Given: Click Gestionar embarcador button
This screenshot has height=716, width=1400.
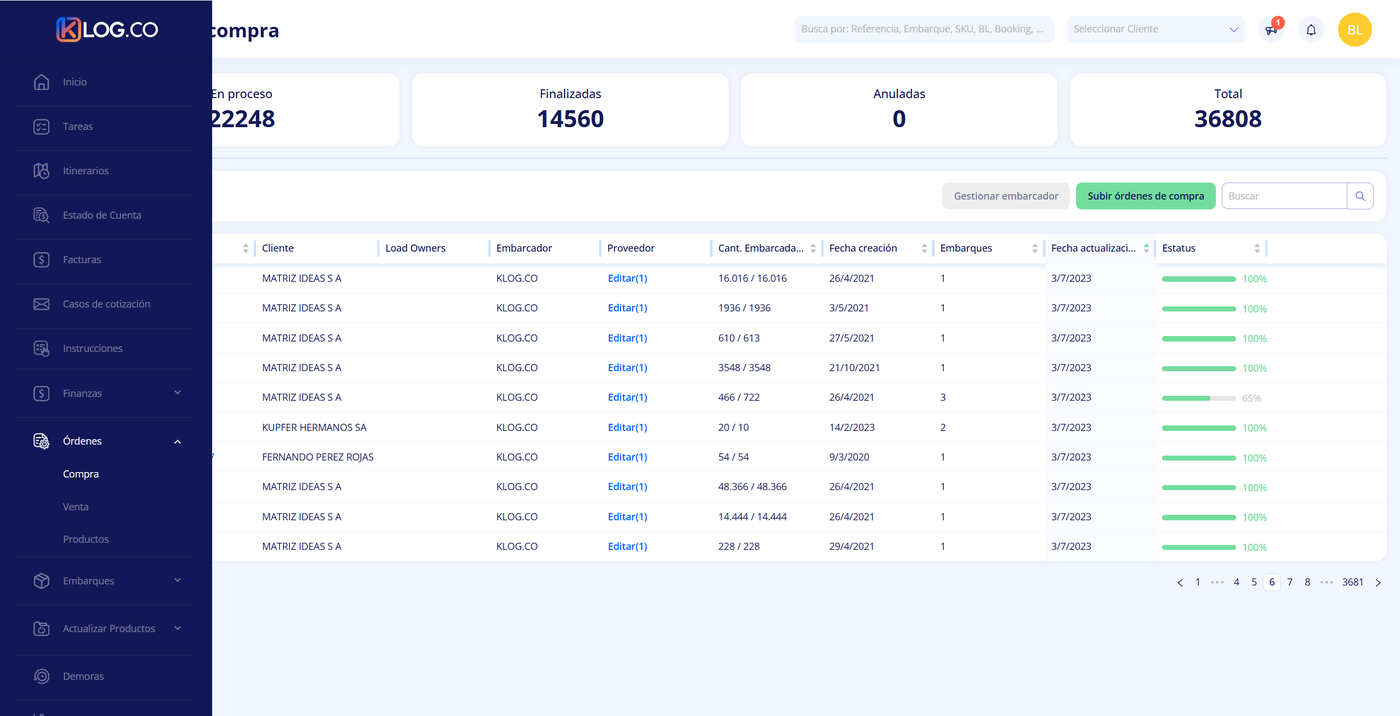Looking at the screenshot, I should 1006,196.
